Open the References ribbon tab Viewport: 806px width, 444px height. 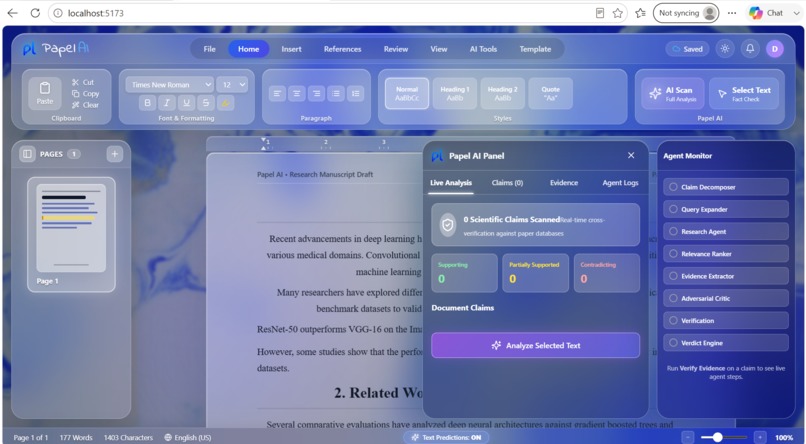coord(342,49)
